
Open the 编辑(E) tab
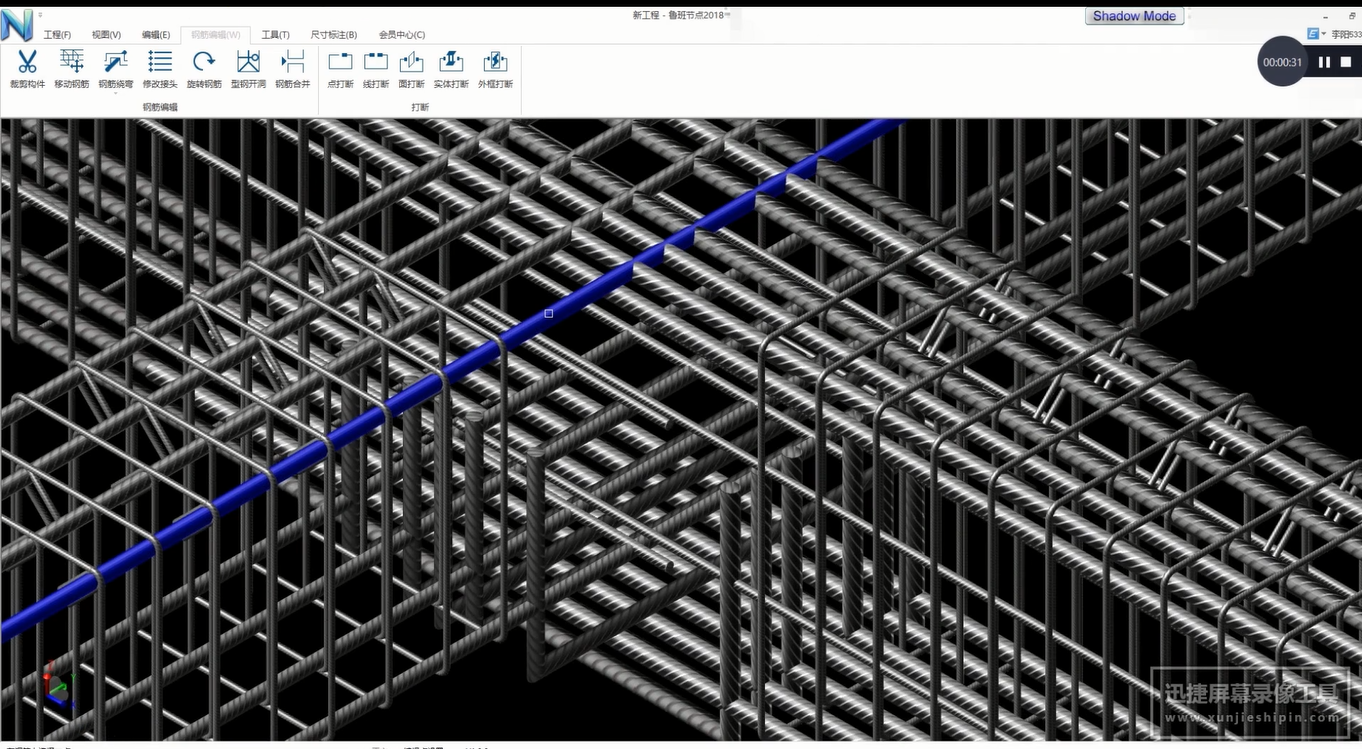click(x=156, y=35)
